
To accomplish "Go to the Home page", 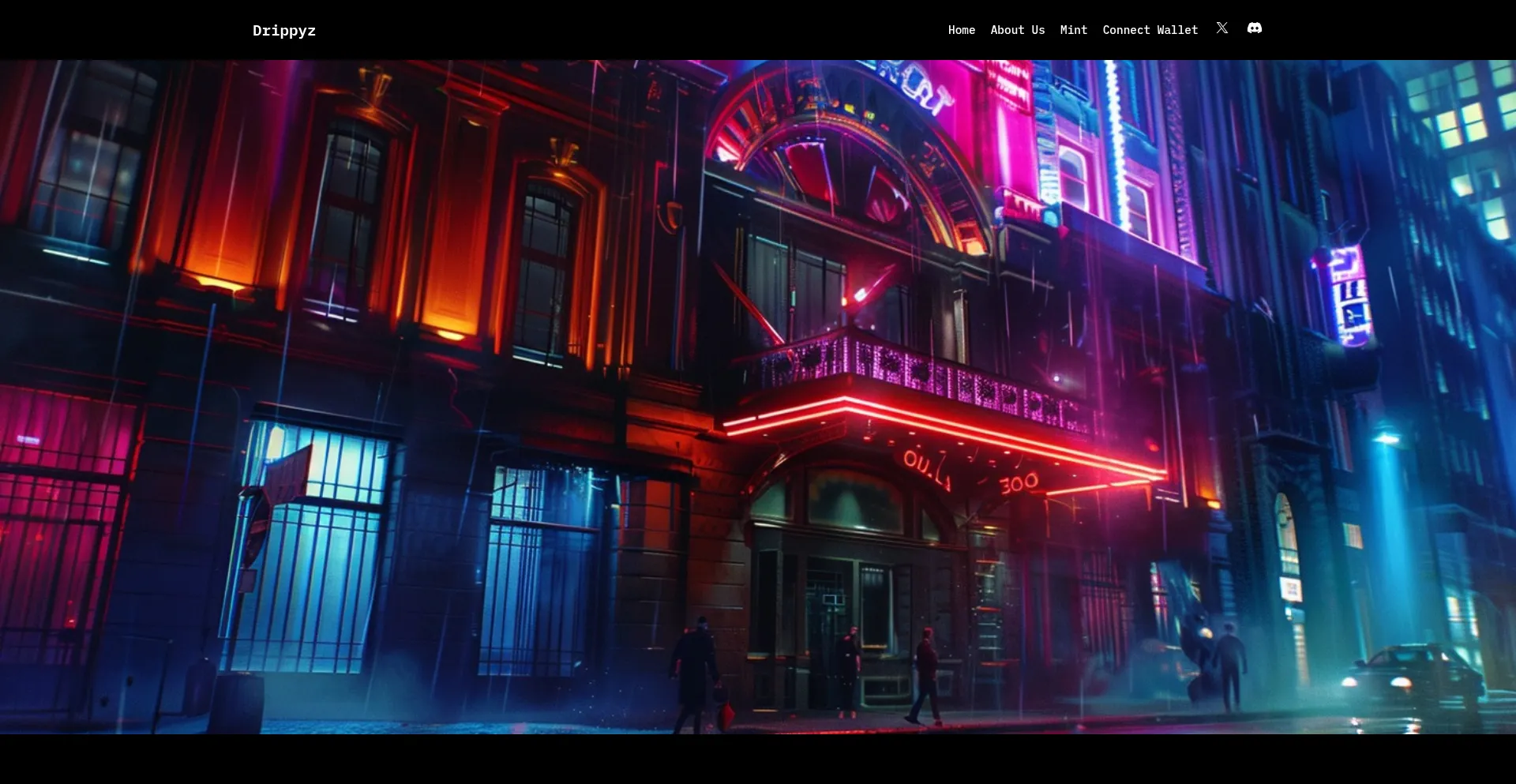I will click(x=961, y=30).
